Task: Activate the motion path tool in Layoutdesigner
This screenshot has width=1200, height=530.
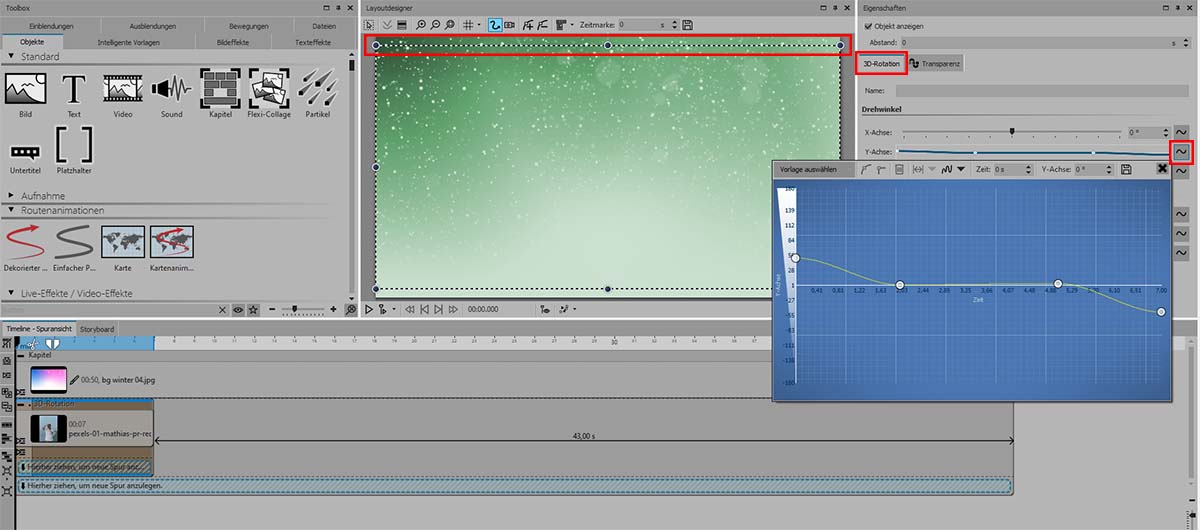Action: (495, 24)
